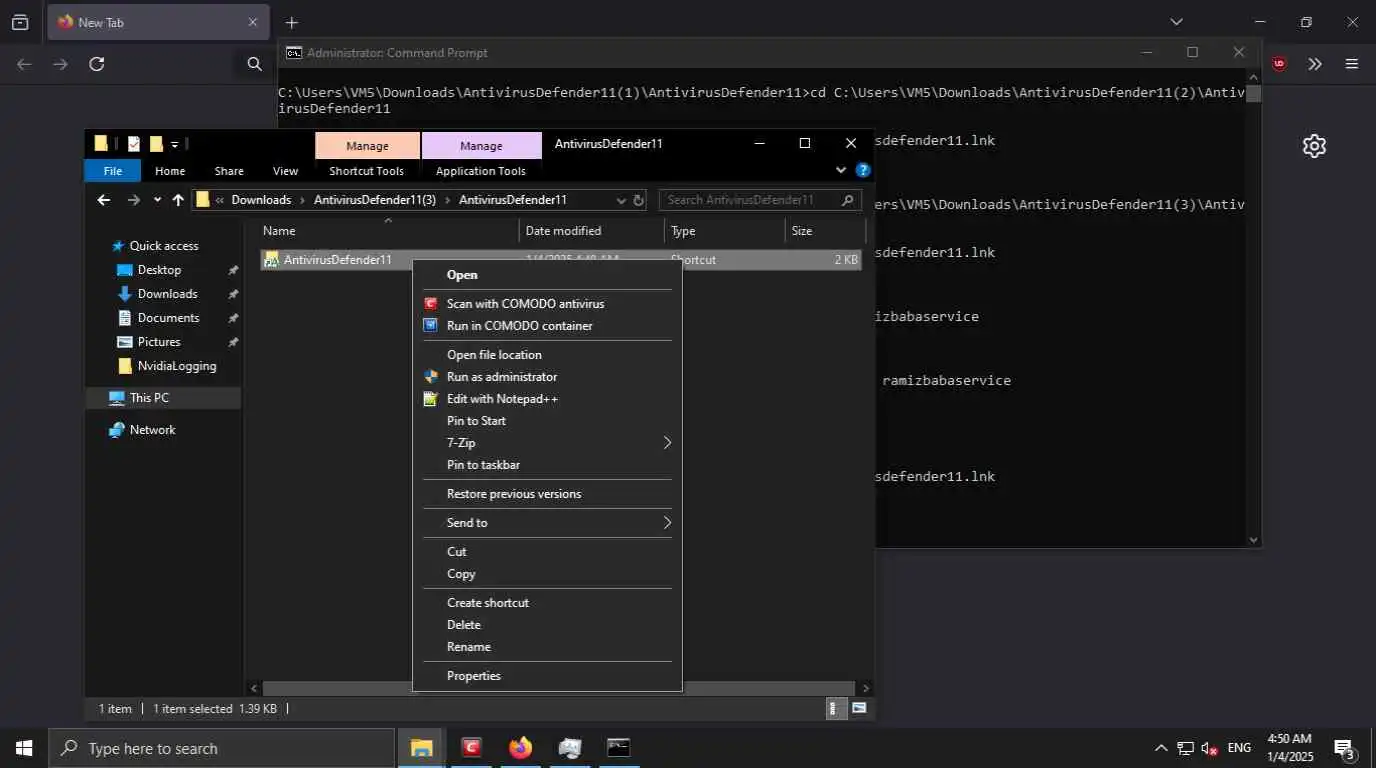The height and width of the screenshot is (768, 1376).
Task: Expand address bar history dropdown
Action: pos(621,200)
